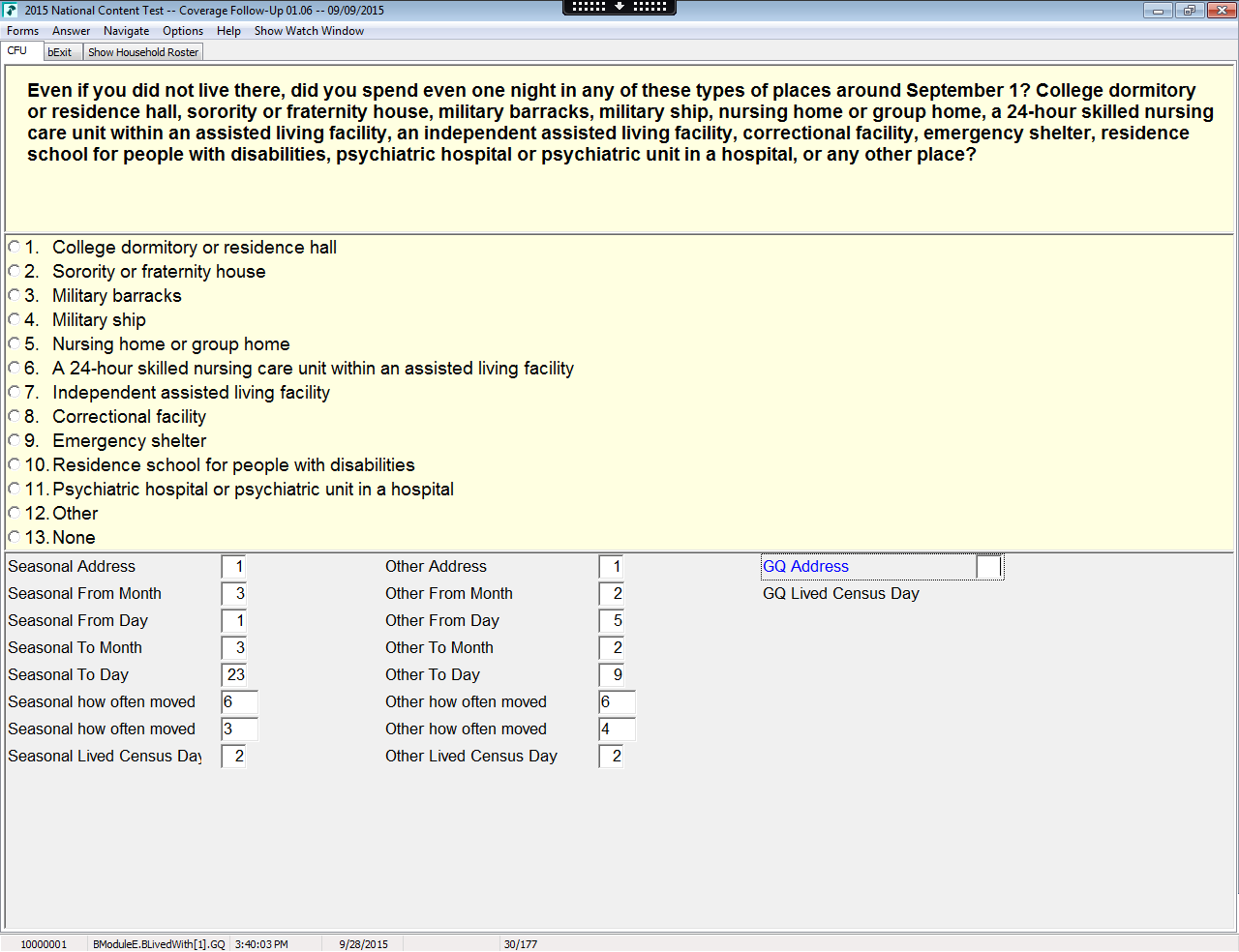The height and width of the screenshot is (952, 1239).
Task: Click Seasonal how often moved field showing 6
Action: [240, 702]
